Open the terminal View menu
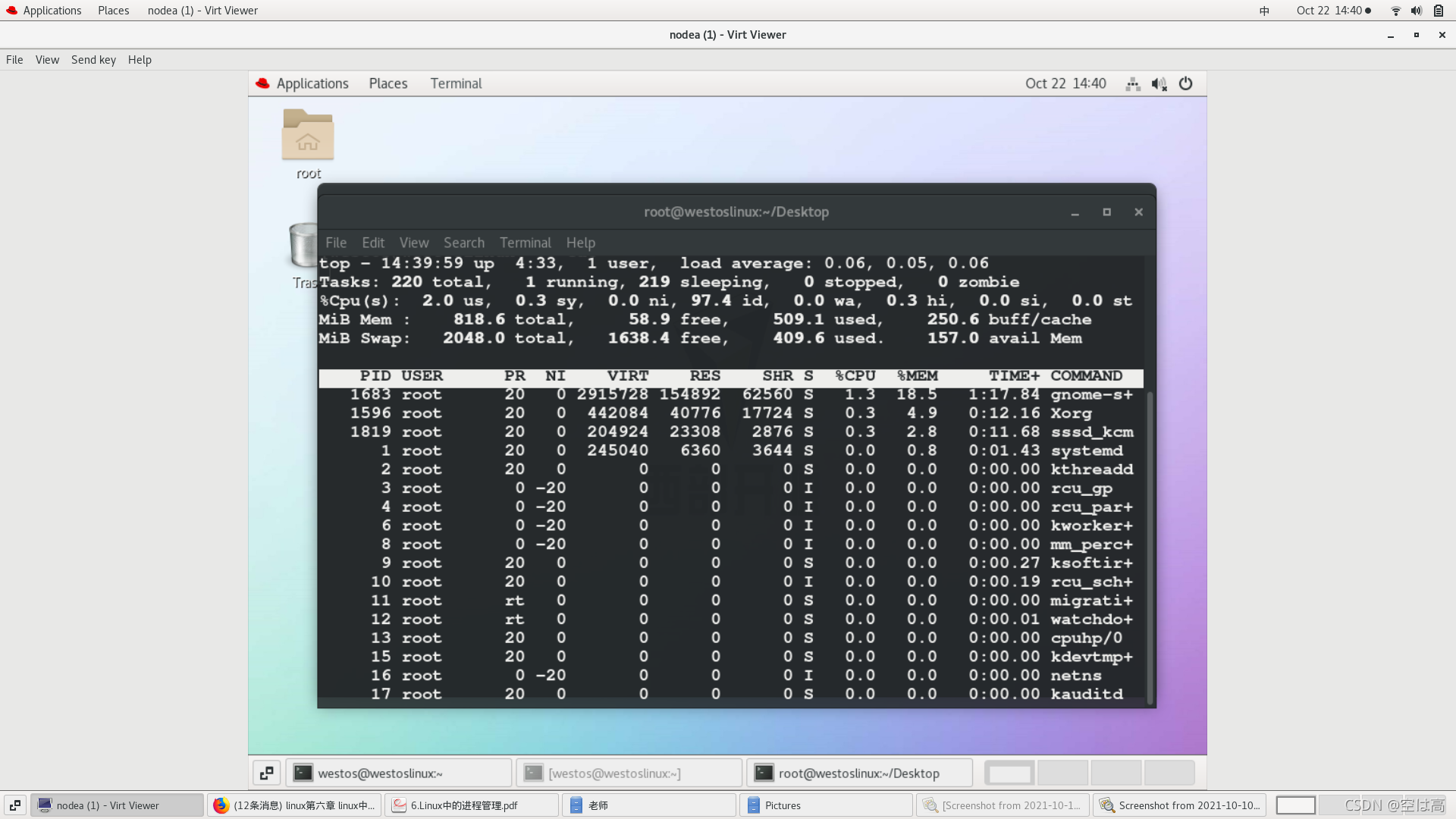The image size is (1456, 819). tap(414, 243)
